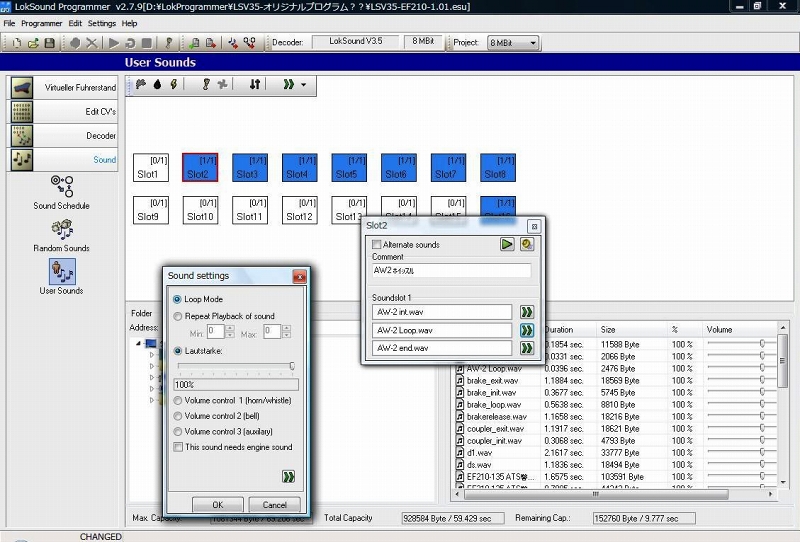Click green arrow next to AW-2 end.wav
The image size is (800, 542).
coord(527,348)
